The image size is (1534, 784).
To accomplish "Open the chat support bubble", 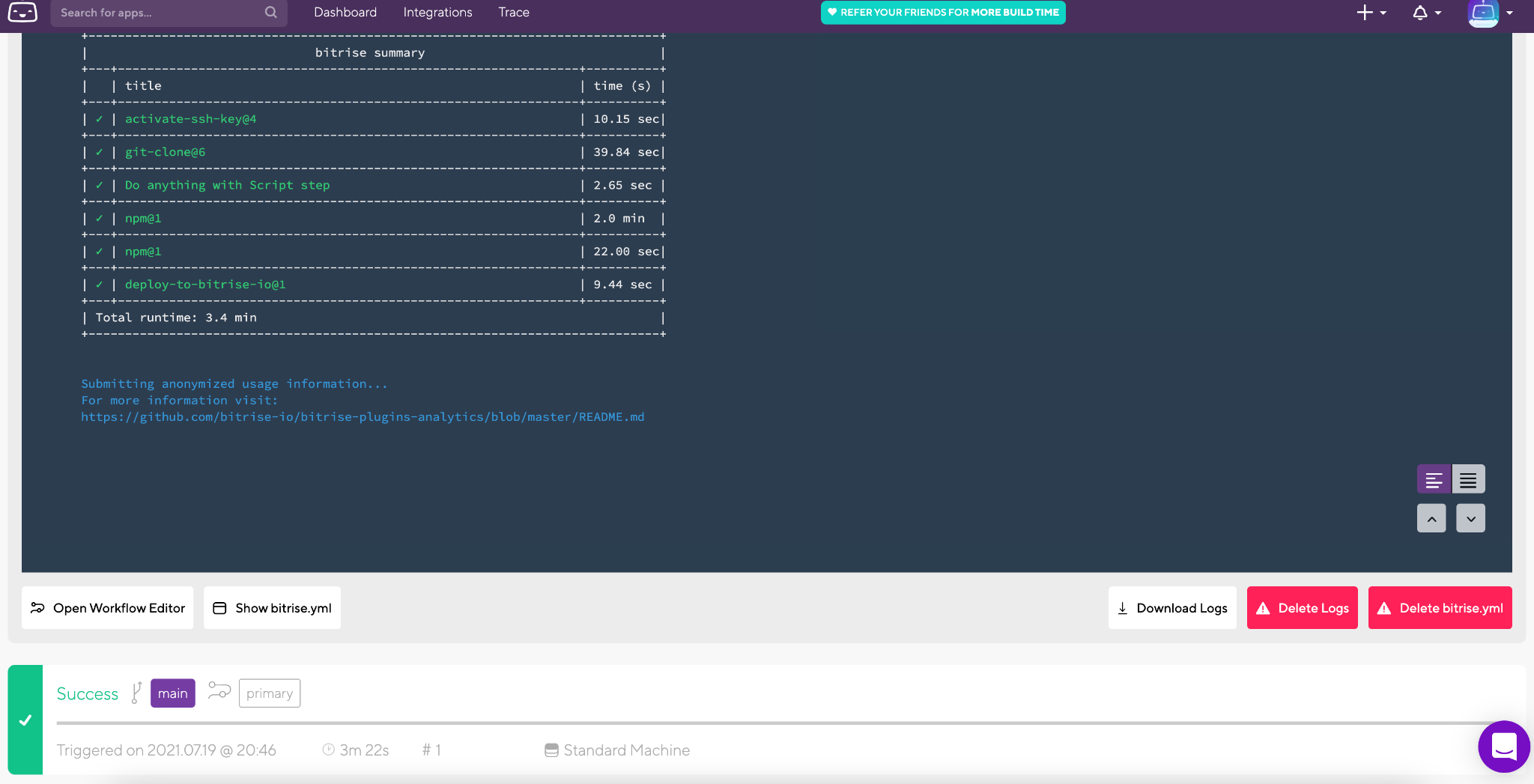I will [x=1504, y=747].
